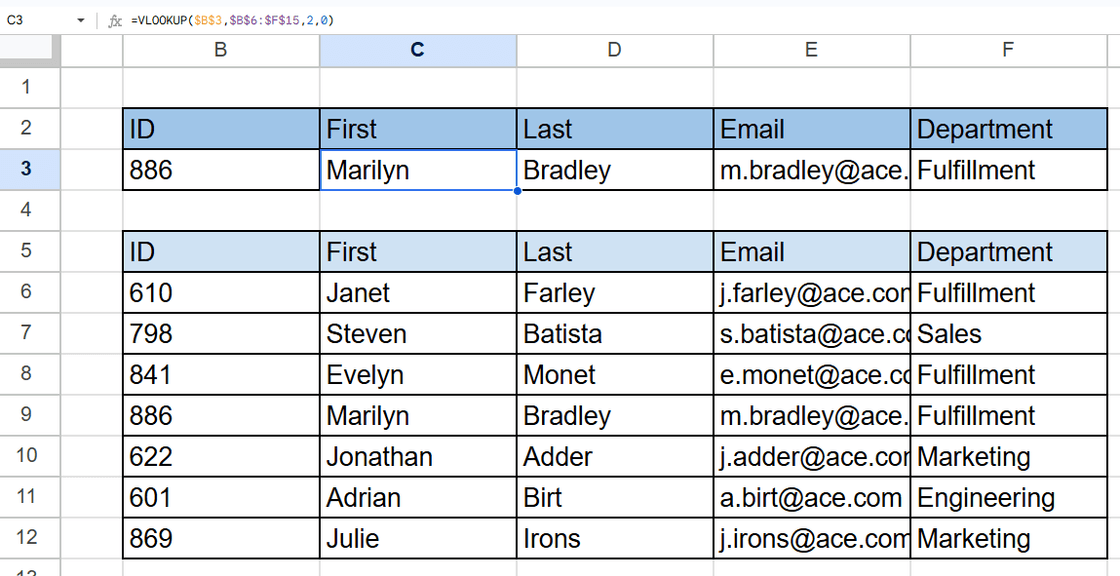
Task: Click the fx function icon
Action: click(x=115, y=20)
